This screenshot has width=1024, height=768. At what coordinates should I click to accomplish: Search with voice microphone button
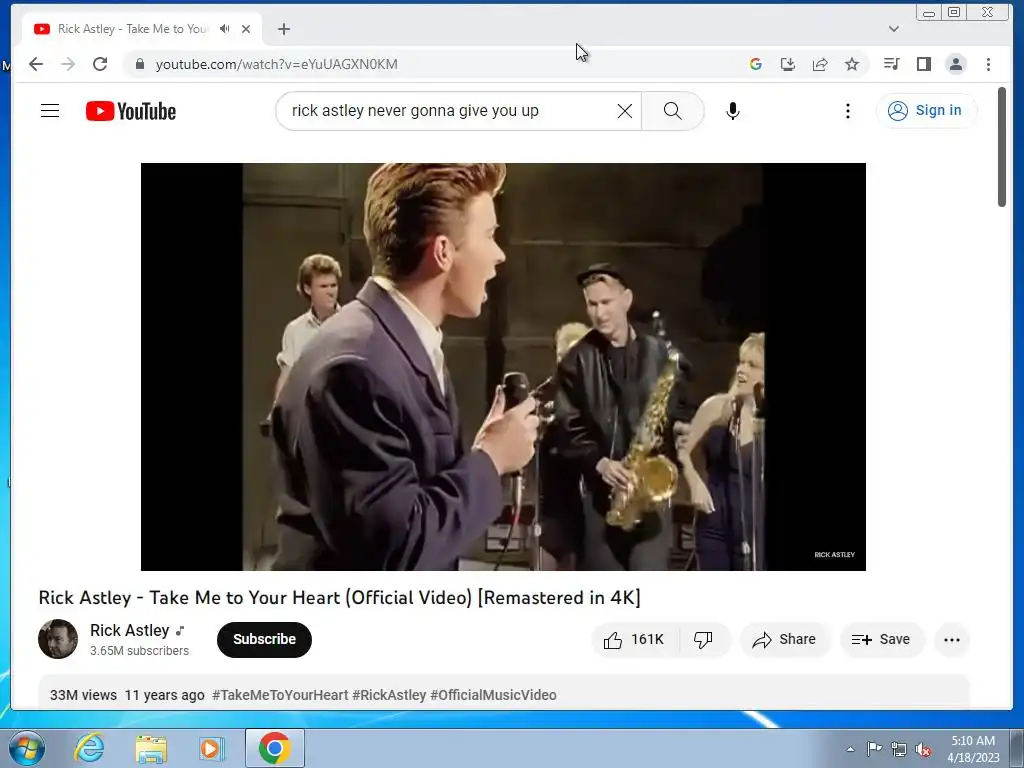[733, 111]
